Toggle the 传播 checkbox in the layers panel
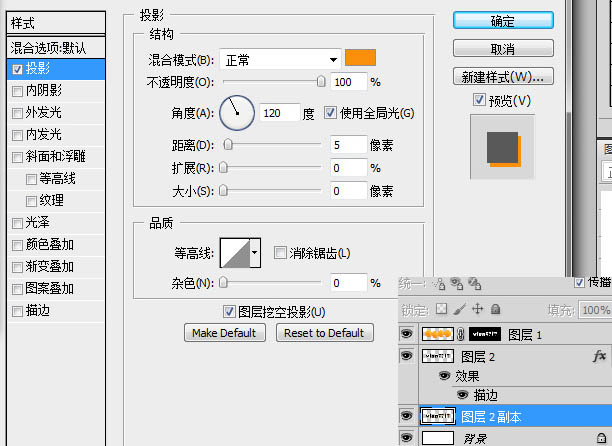The width and height of the screenshot is (612, 446). (x=579, y=282)
